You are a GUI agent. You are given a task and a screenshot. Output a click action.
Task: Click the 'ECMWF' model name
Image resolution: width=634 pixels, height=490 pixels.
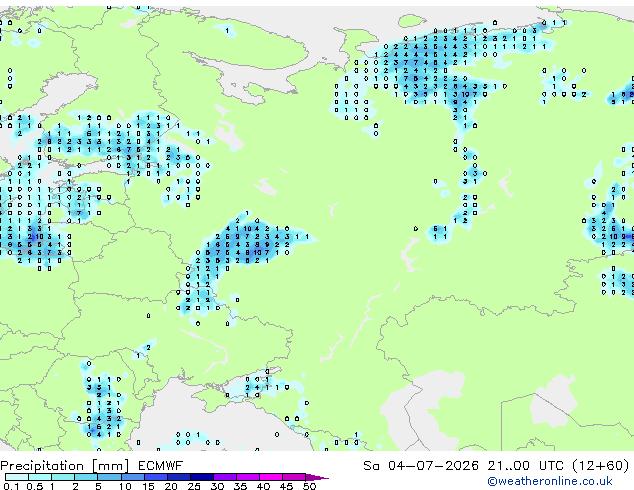pyautogui.click(x=161, y=466)
